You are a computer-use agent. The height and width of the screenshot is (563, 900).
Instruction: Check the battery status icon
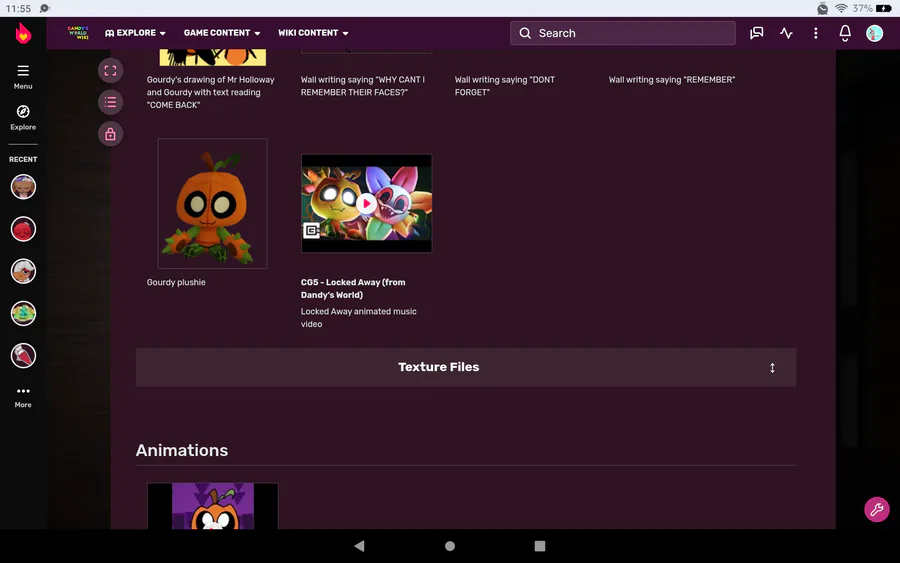[x=884, y=8]
